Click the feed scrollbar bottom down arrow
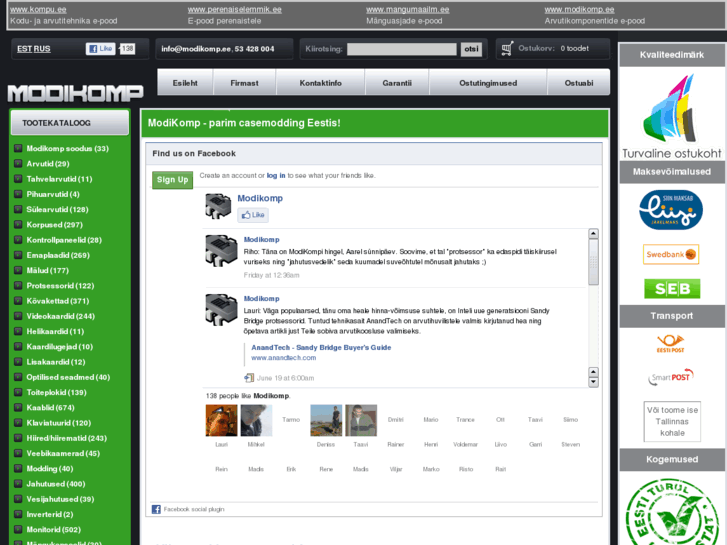Viewport: 727px width, 545px height. click(593, 382)
